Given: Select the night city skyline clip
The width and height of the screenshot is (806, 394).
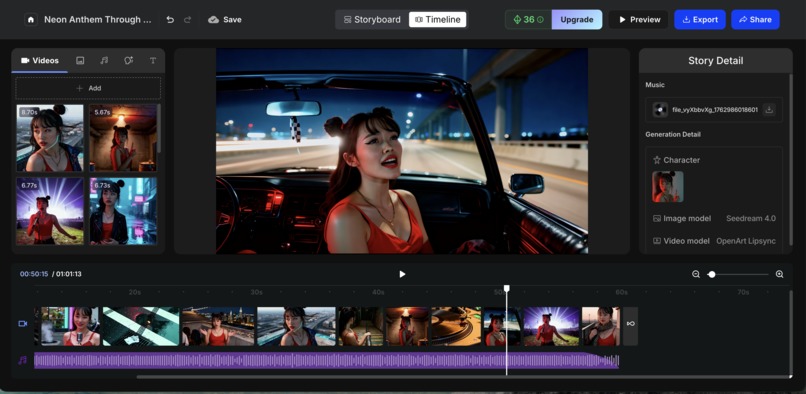Looking at the screenshot, I should pos(218,326).
